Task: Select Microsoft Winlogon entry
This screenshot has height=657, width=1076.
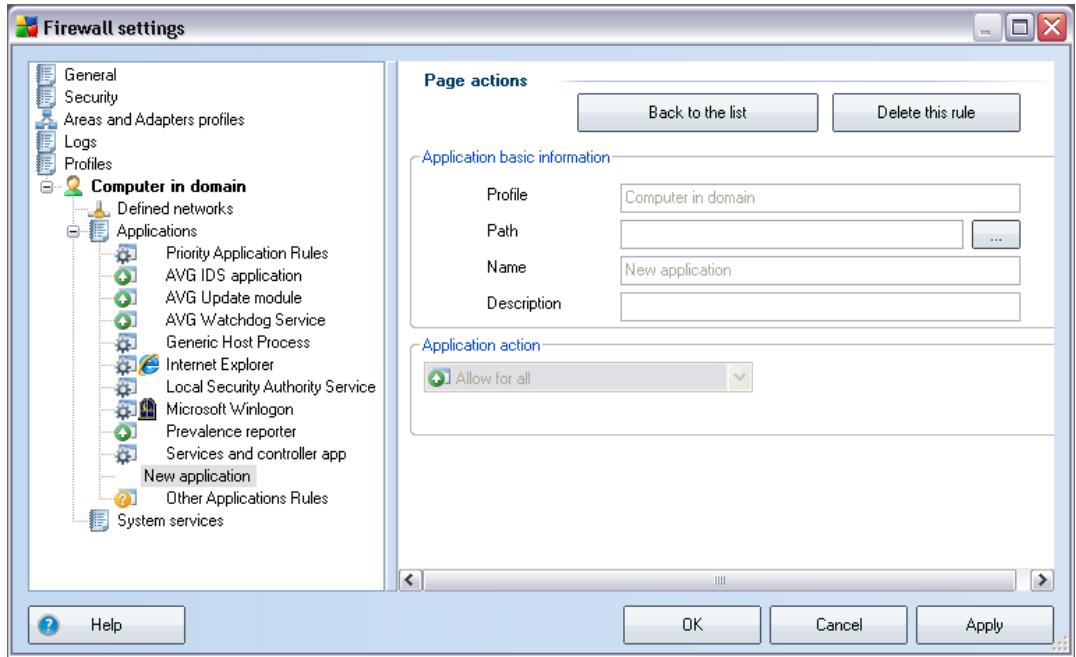Action: (x=229, y=409)
